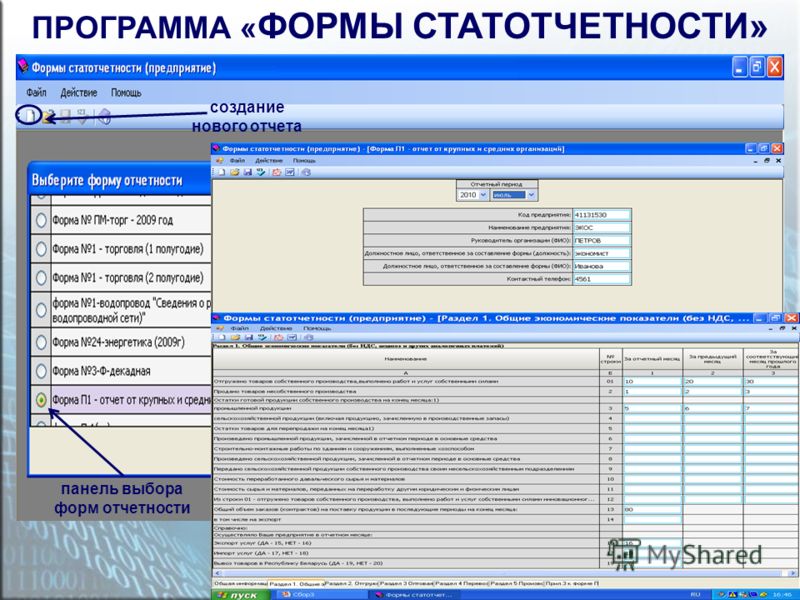This screenshot has width=800, height=600.
Task: Switch to Общая информация sheet tab
Action: point(239,583)
